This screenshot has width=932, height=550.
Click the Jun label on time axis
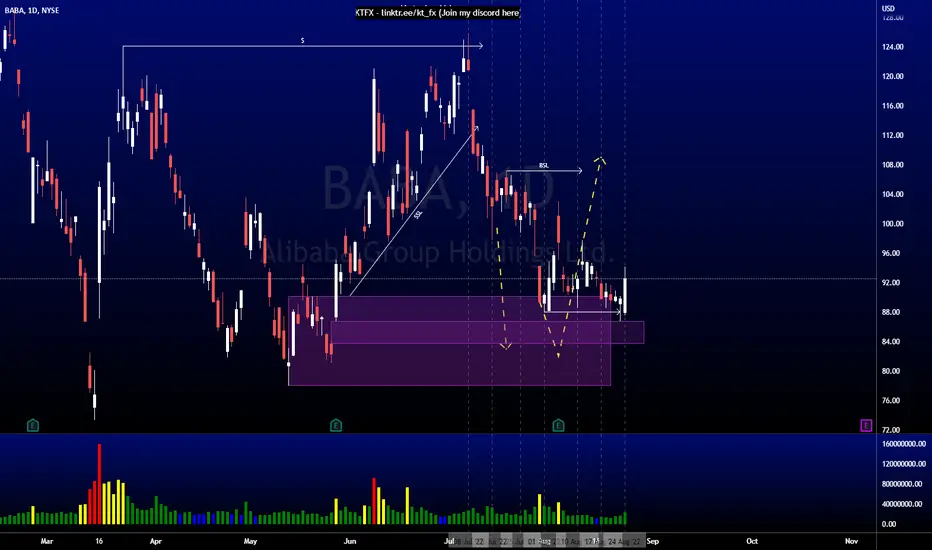[350, 541]
